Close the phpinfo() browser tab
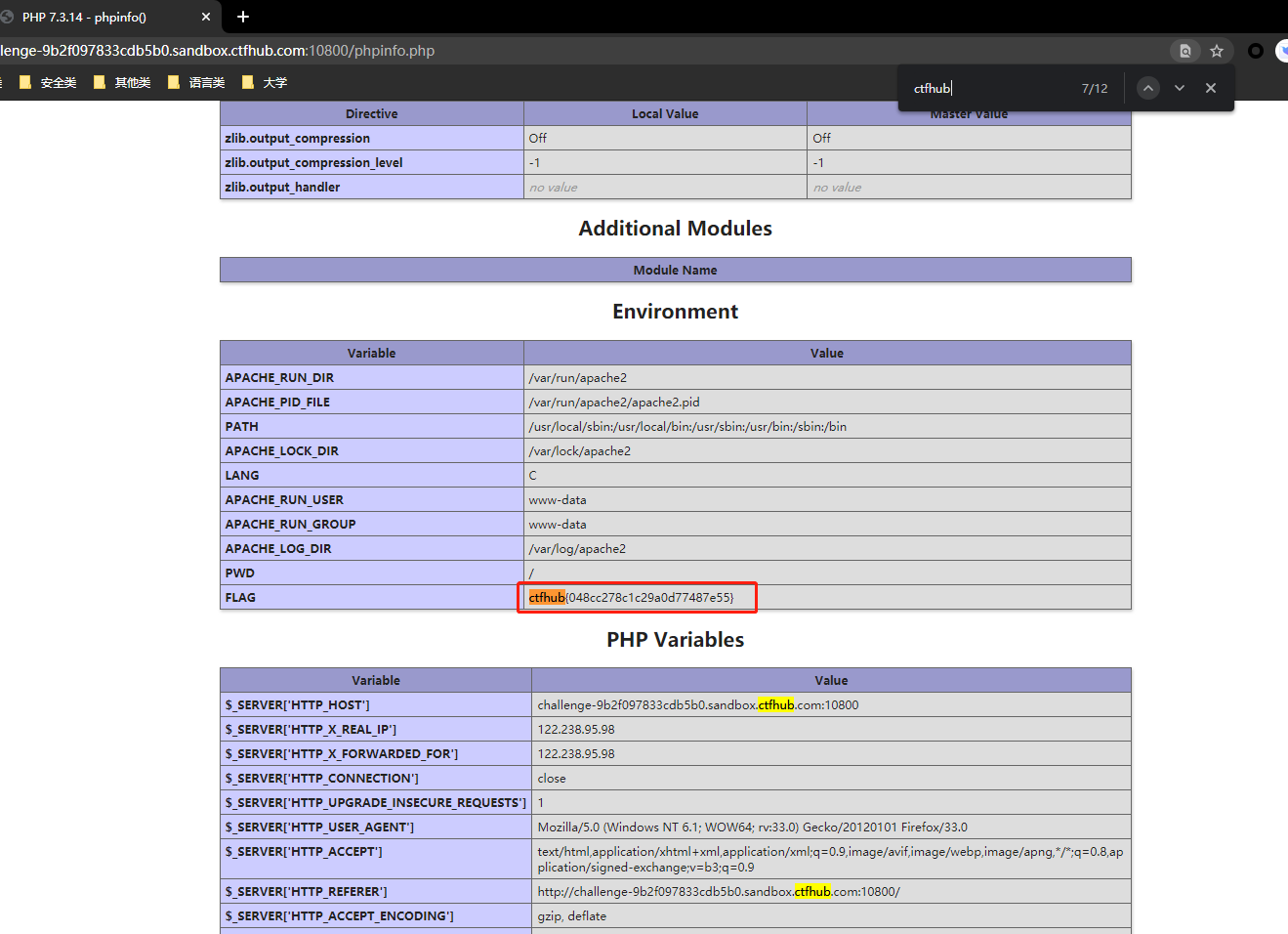This screenshot has width=1288, height=934. pyautogui.click(x=206, y=17)
